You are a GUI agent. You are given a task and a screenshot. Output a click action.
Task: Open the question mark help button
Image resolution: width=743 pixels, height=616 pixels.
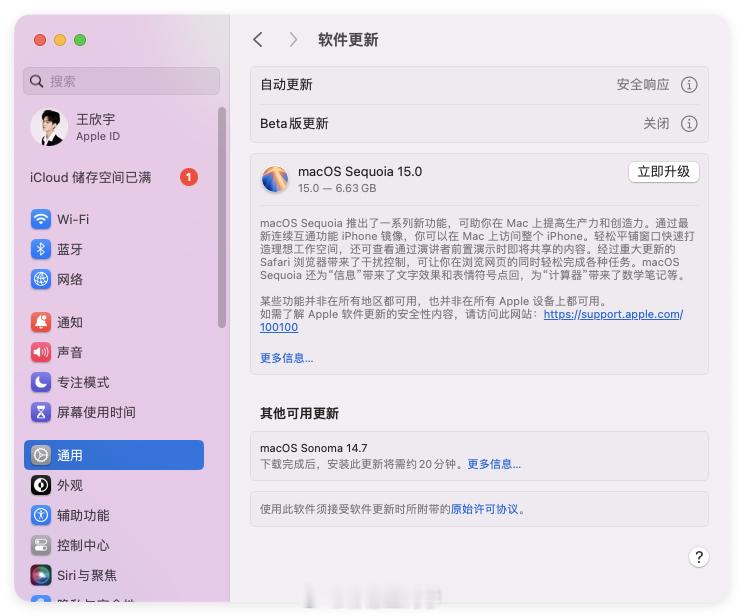click(698, 557)
